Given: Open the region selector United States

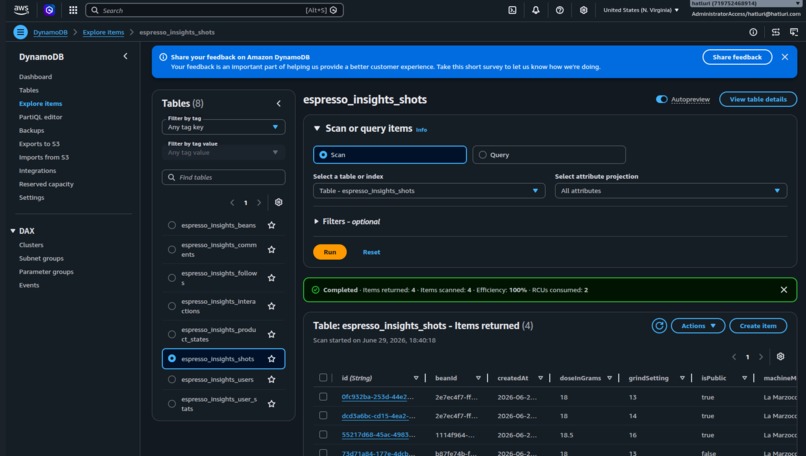Looking at the screenshot, I should (640, 10).
